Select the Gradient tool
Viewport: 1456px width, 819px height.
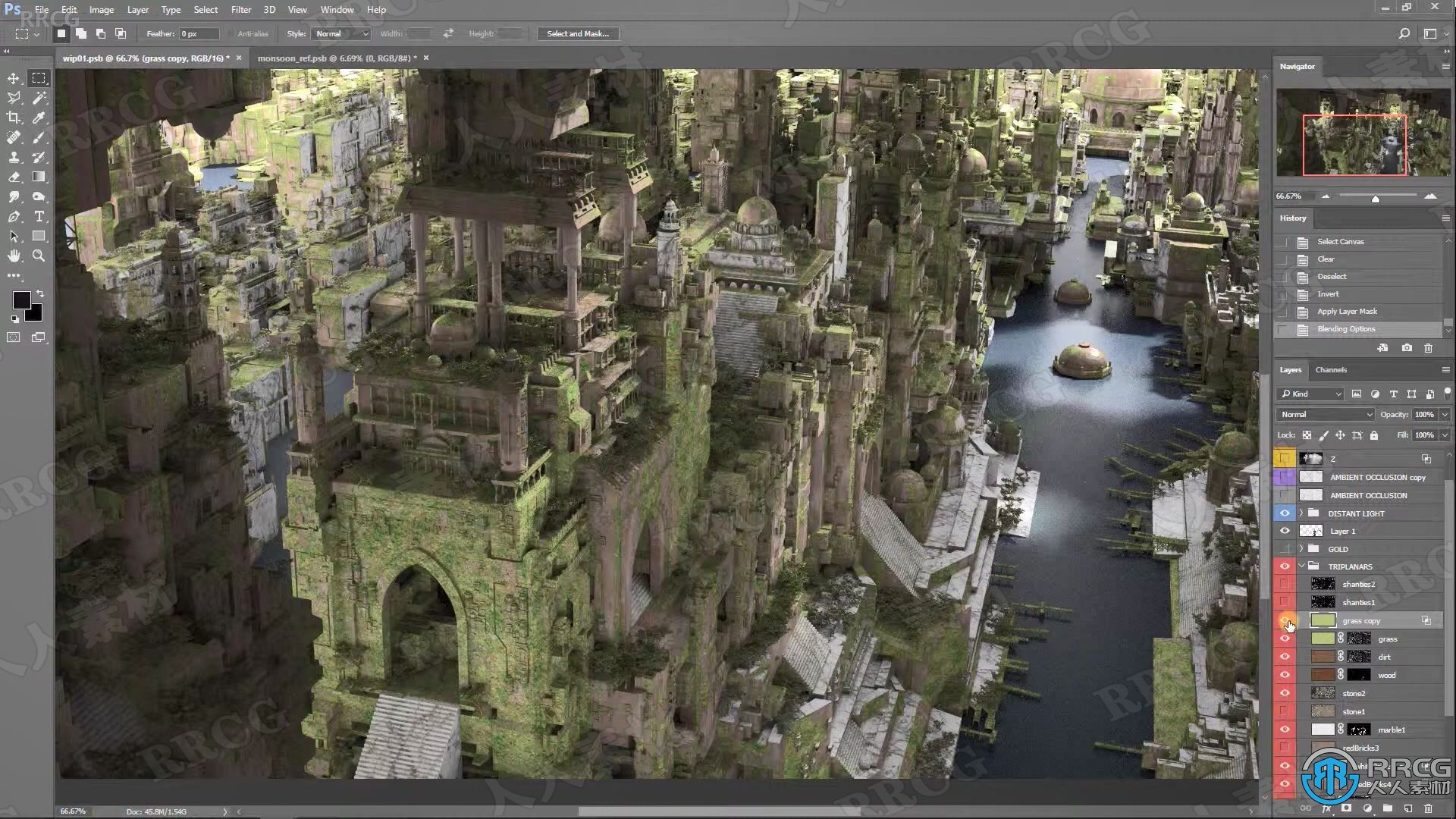(x=39, y=177)
